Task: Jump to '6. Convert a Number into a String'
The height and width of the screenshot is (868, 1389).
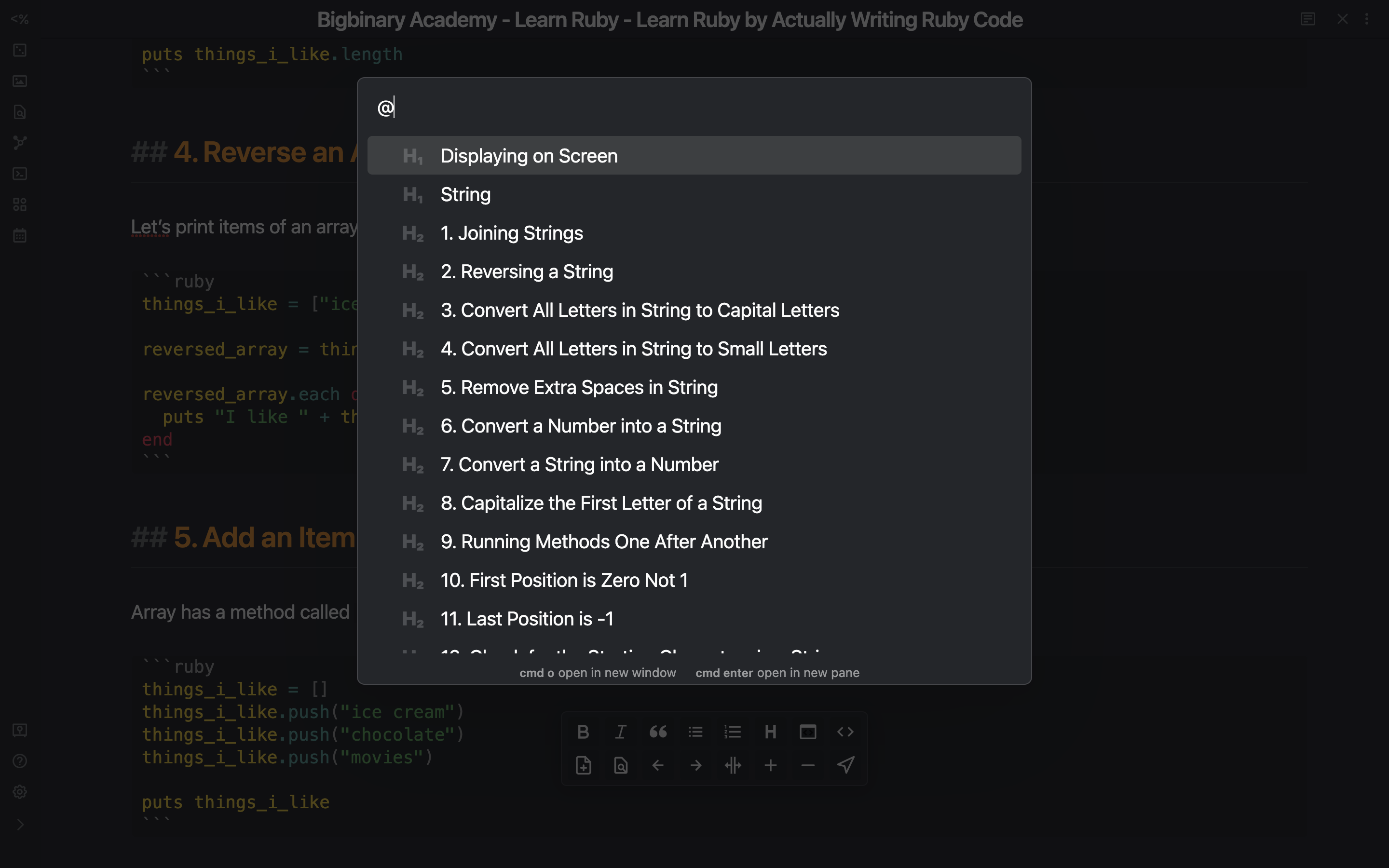Action: coord(580,426)
